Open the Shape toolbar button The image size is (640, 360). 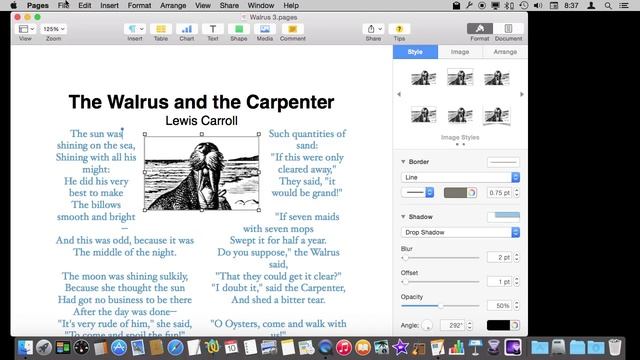coord(239,29)
